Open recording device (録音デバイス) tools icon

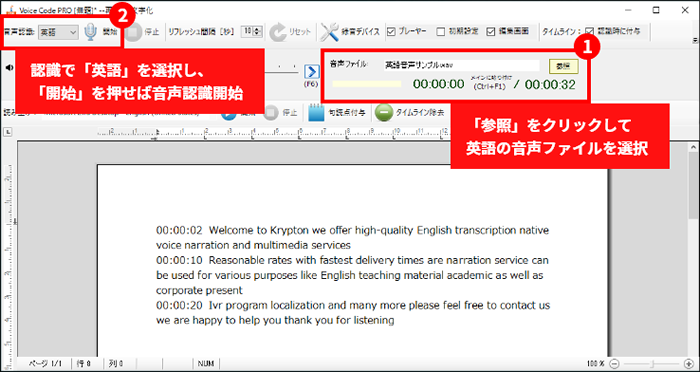tap(329, 32)
